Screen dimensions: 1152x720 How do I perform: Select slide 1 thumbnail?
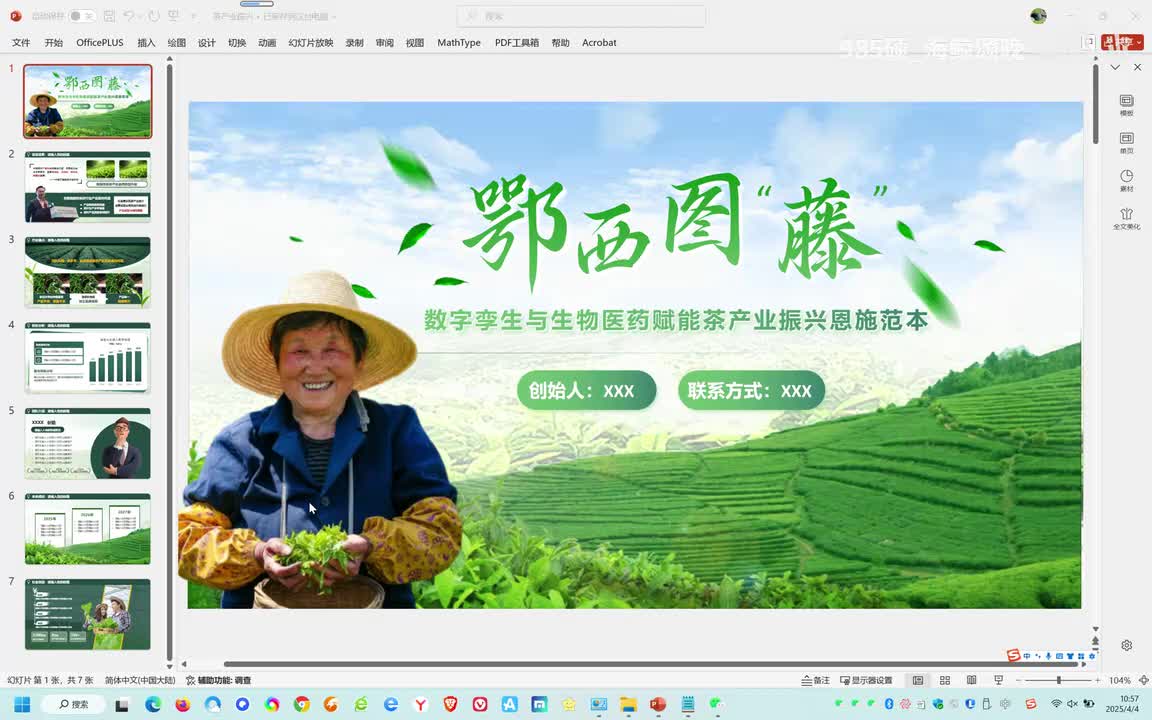pyautogui.click(x=87, y=101)
